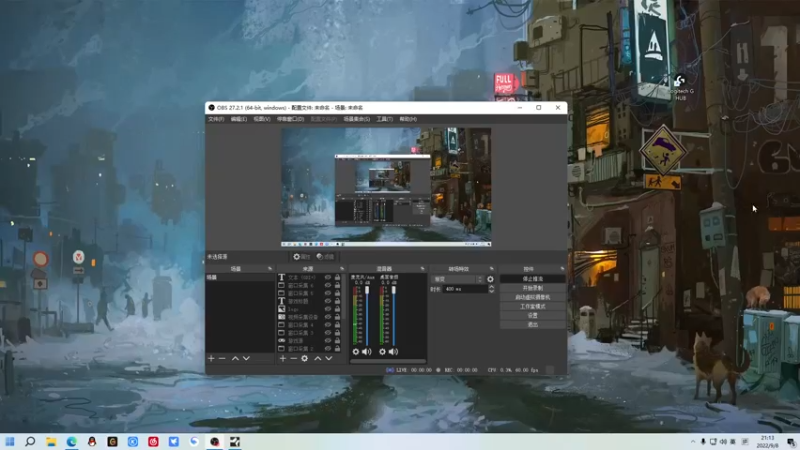Image resolution: width=800 pixels, height=450 pixels.
Task: Open Logitech G HUB desktop shortcut
Action: click(680, 87)
